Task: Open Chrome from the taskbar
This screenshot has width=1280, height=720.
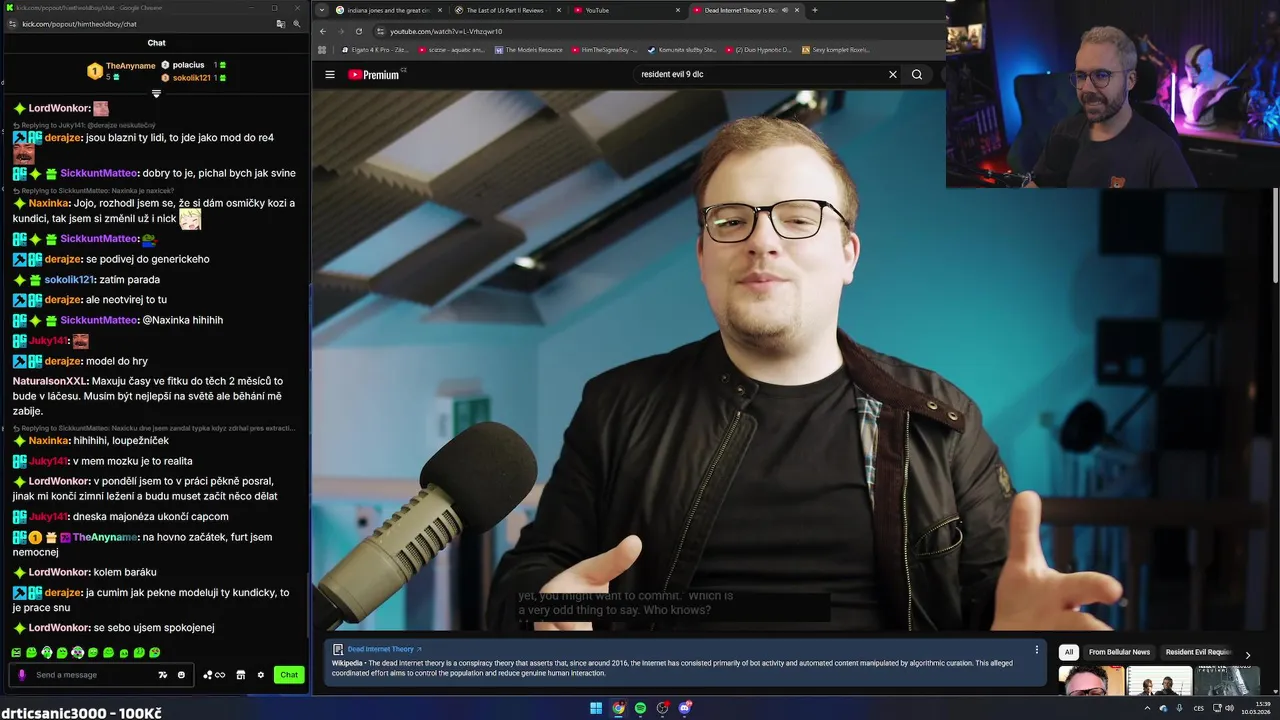Action: point(618,708)
